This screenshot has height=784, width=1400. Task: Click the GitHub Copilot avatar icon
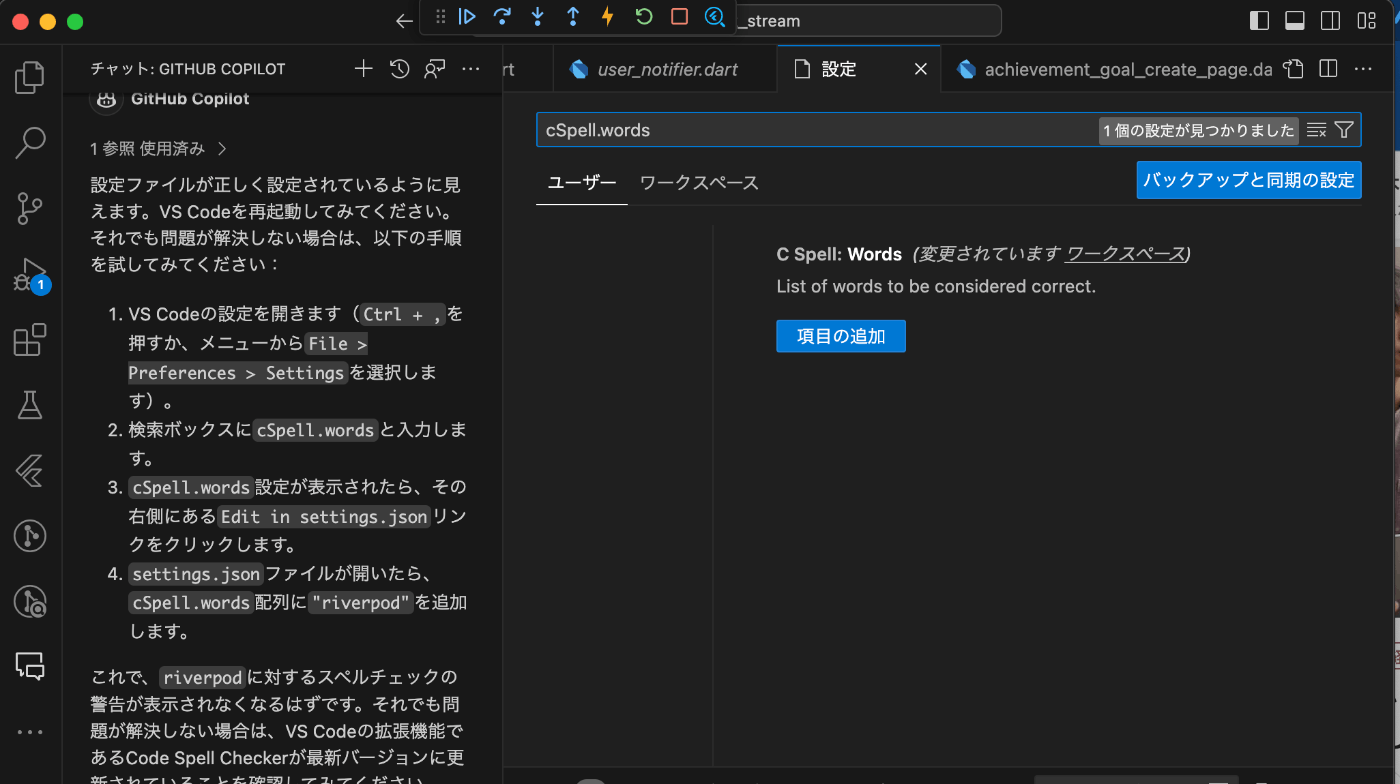106,98
